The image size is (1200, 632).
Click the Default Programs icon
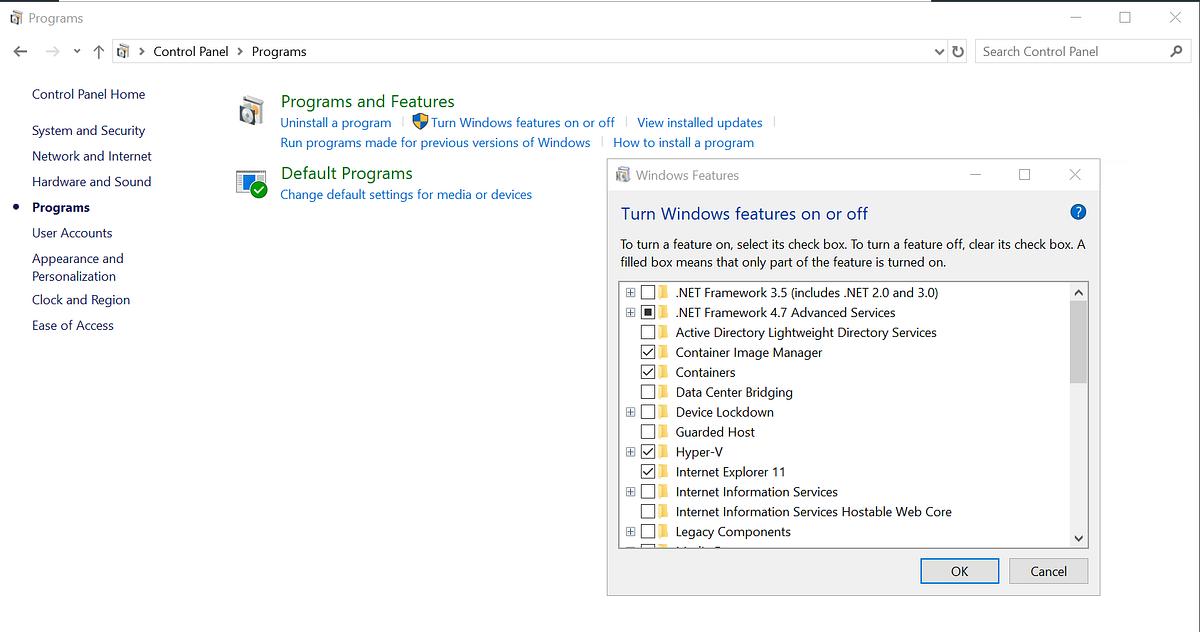point(251,183)
